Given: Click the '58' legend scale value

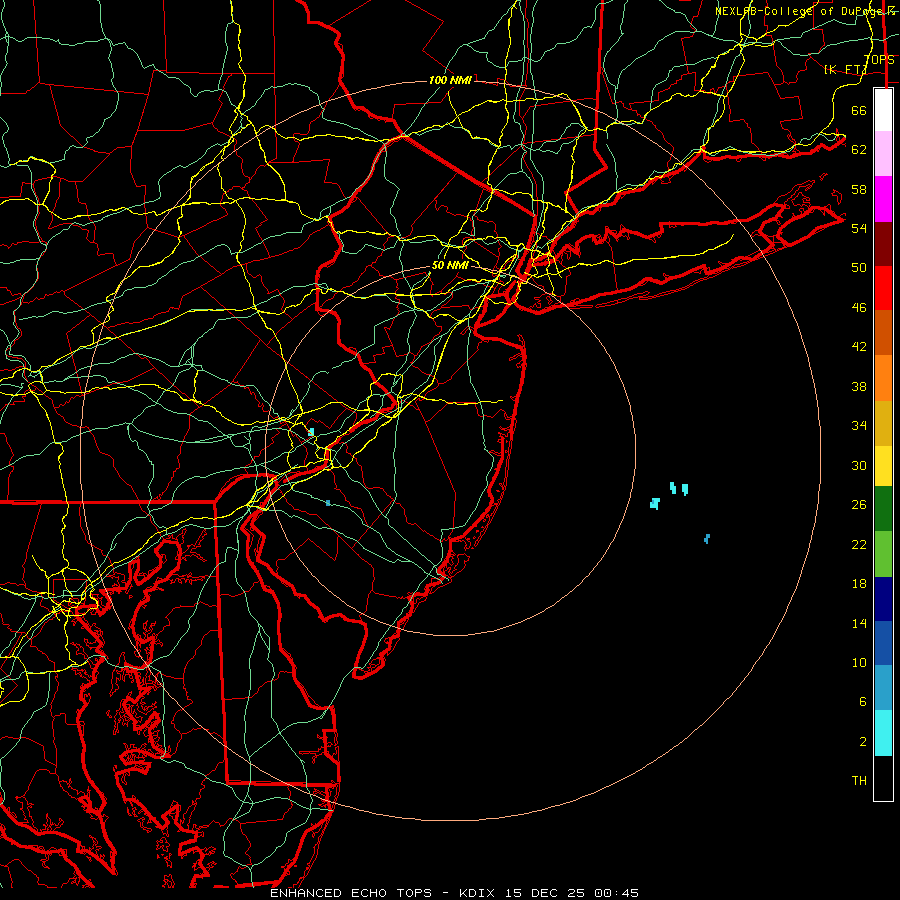Looking at the screenshot, I should point(859,189).
